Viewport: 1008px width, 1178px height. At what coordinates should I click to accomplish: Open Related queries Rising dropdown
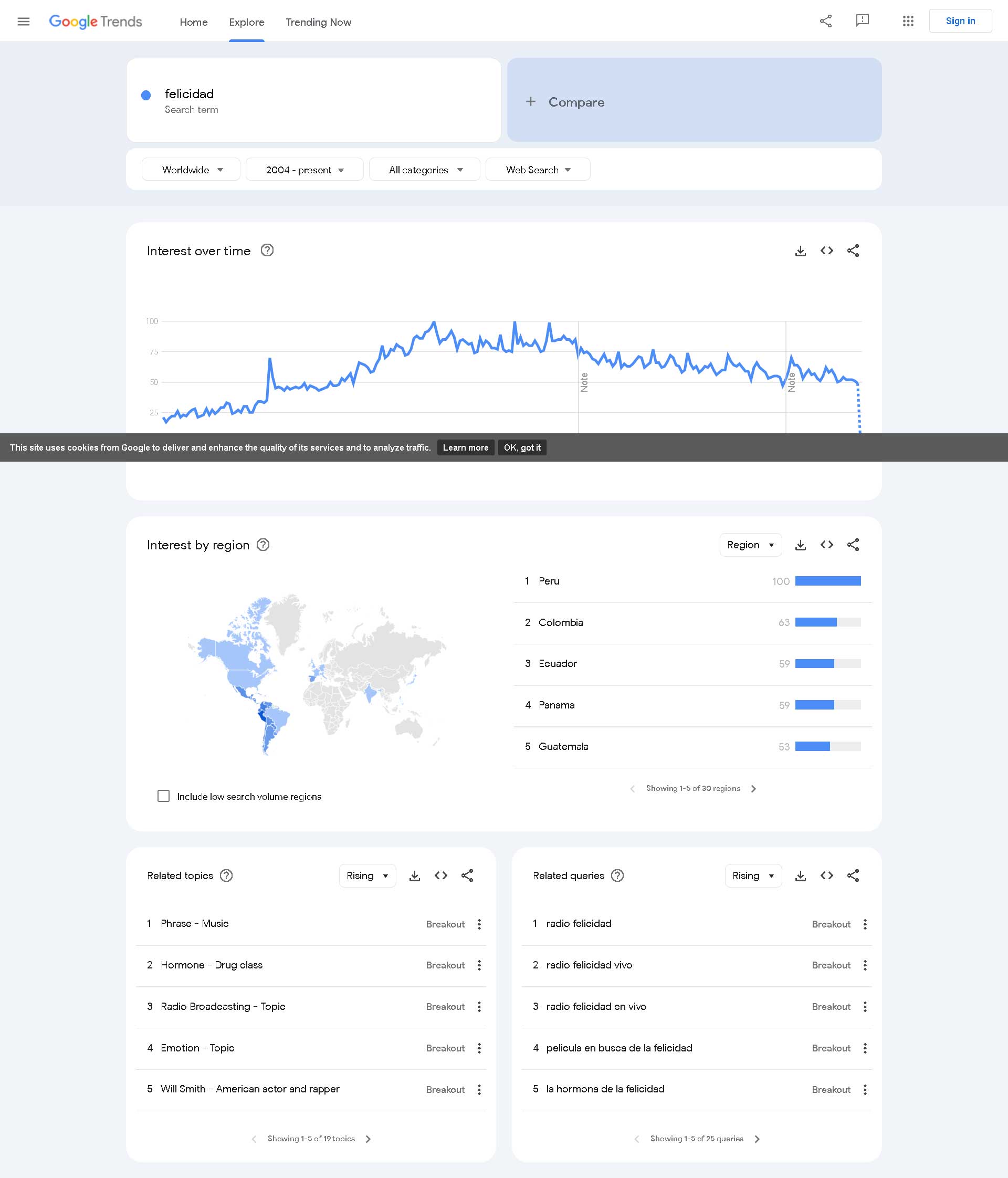753,875
